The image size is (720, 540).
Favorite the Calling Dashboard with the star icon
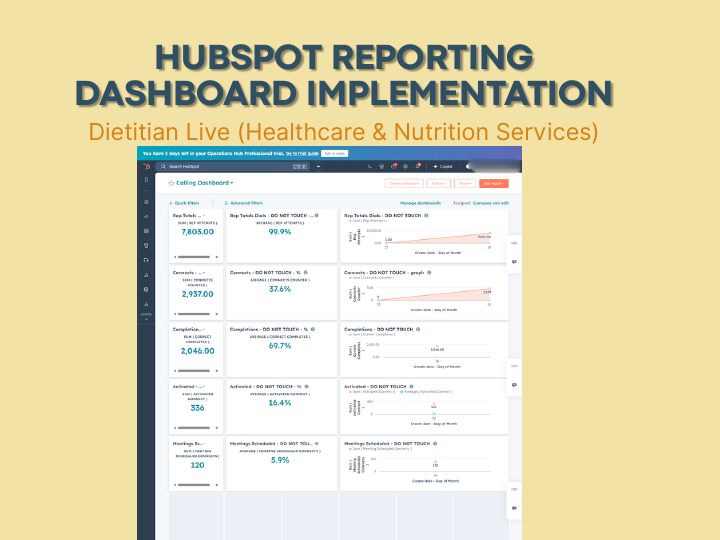(x=171, y=183)
